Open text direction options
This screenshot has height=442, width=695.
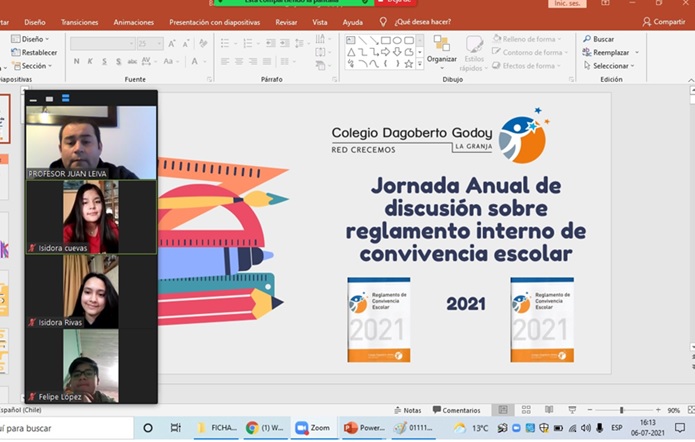coord(323,39)
